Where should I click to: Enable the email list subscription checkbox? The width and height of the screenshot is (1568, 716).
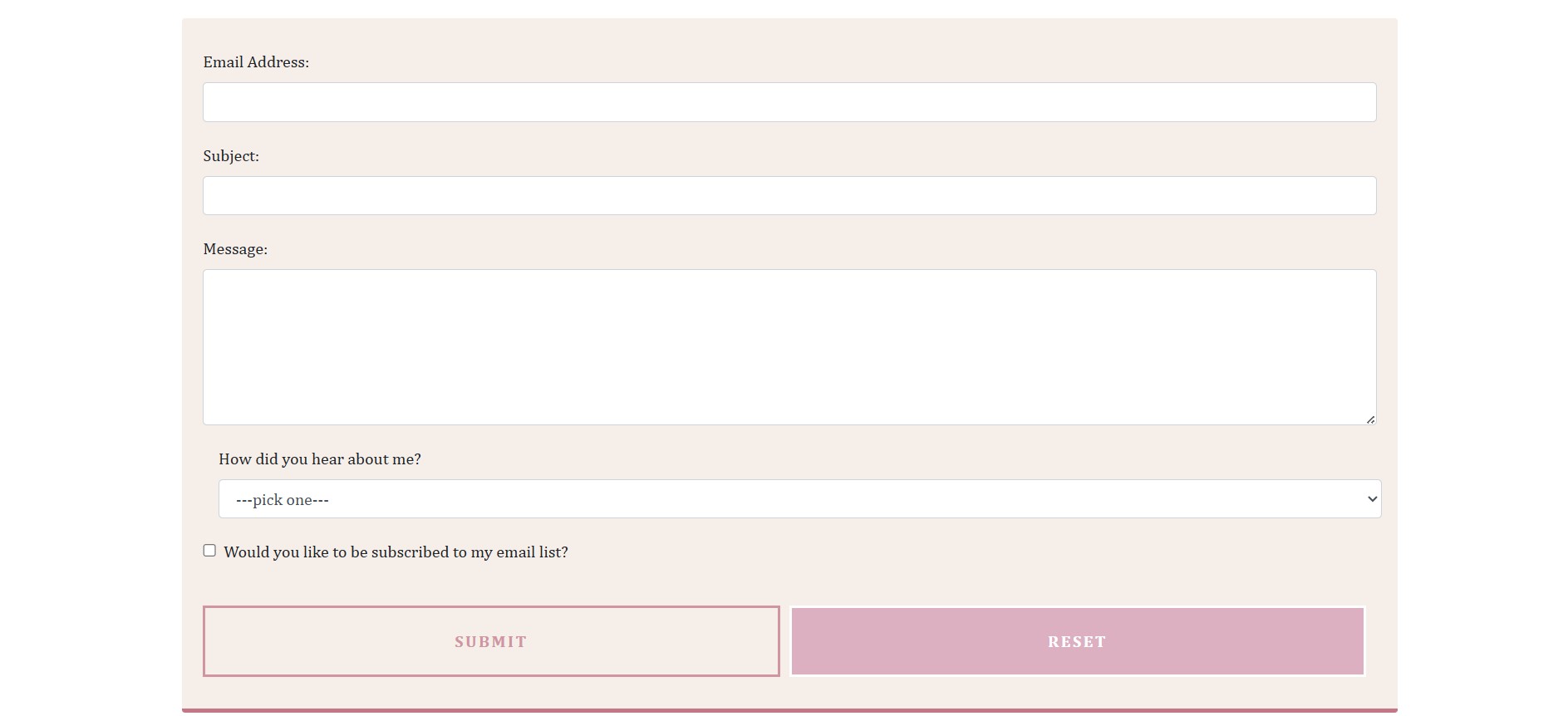209,551
